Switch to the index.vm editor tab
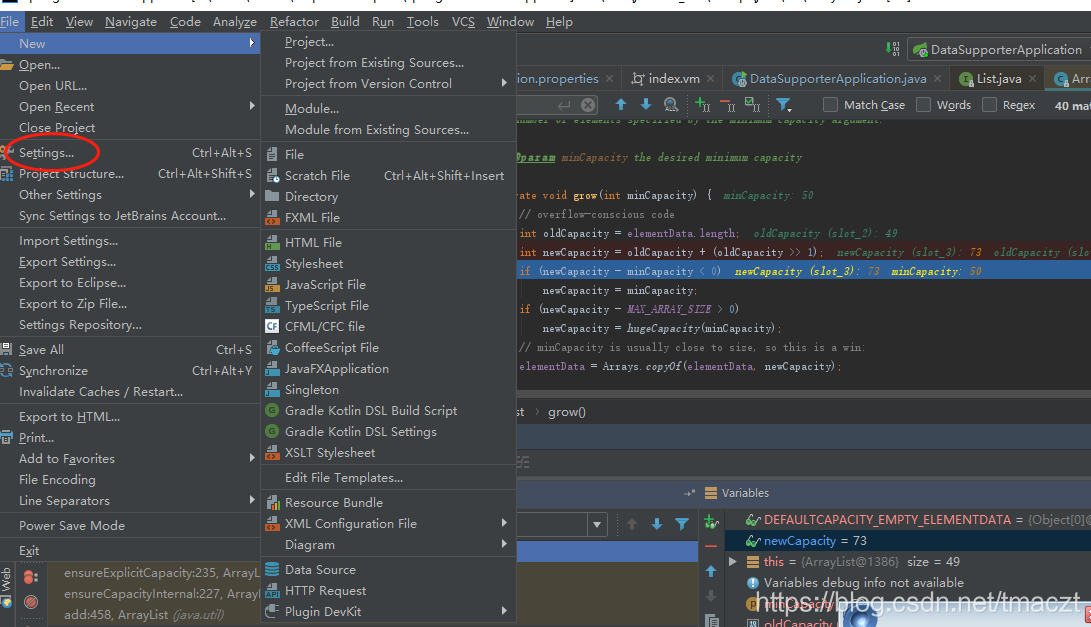 pyautogui.click(x=674, y=79)
